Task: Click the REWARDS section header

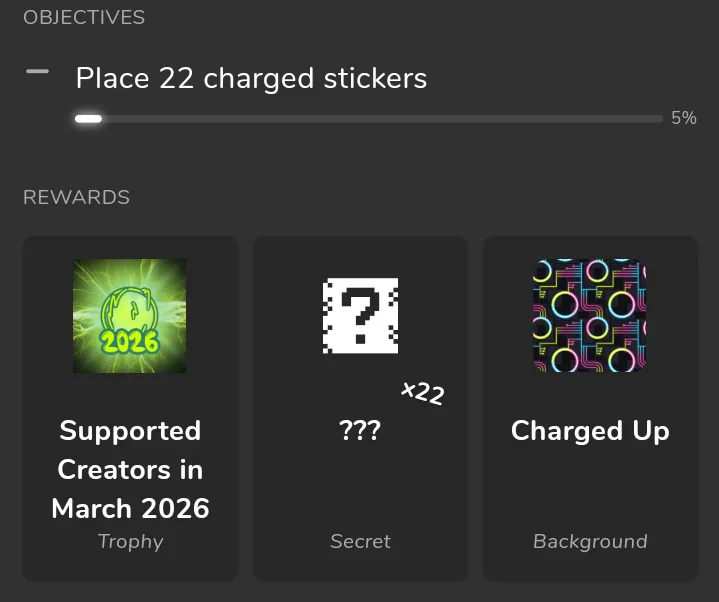Action: pos(76,197)
